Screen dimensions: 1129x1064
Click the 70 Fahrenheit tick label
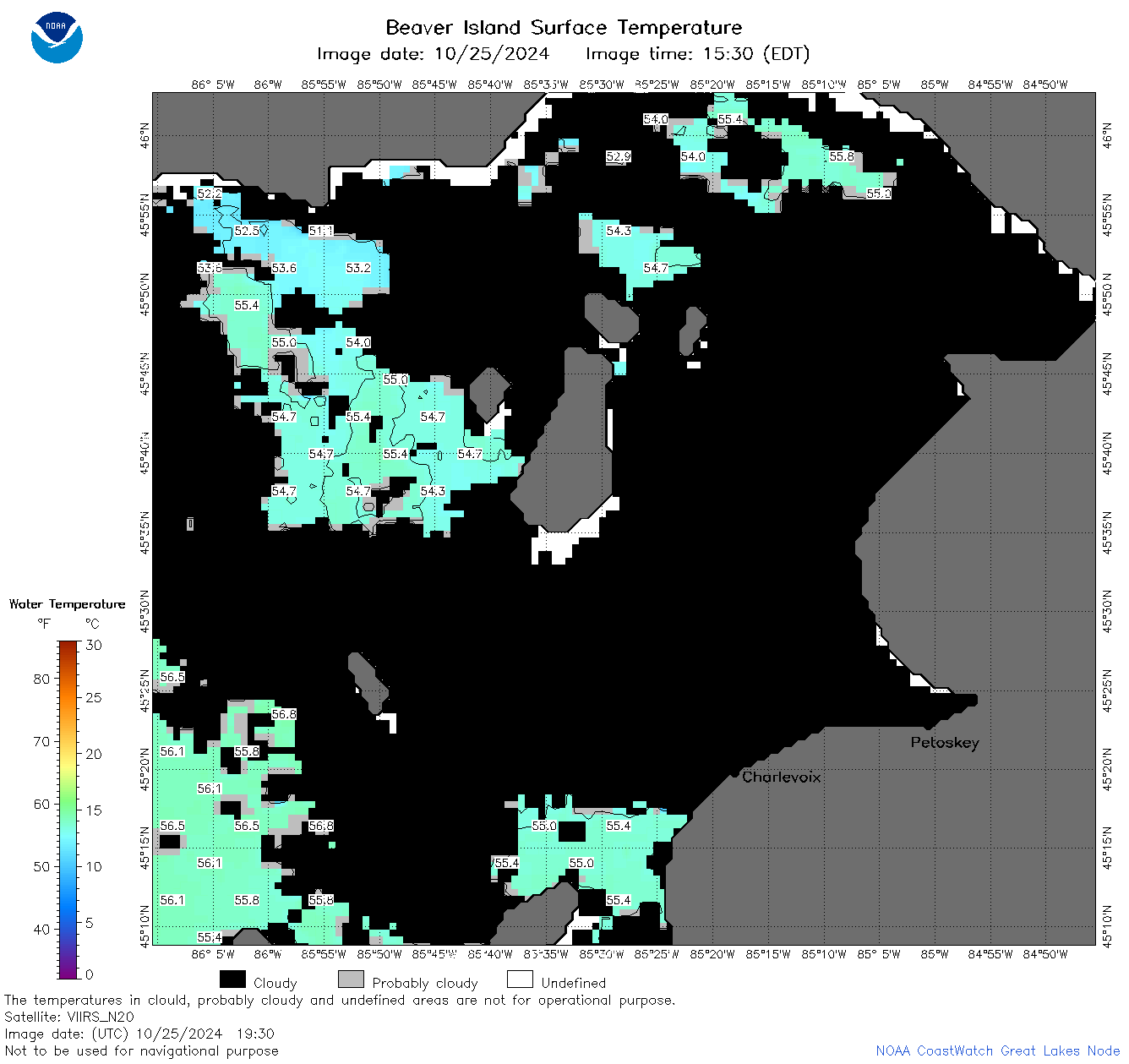[x=41, y=741]
